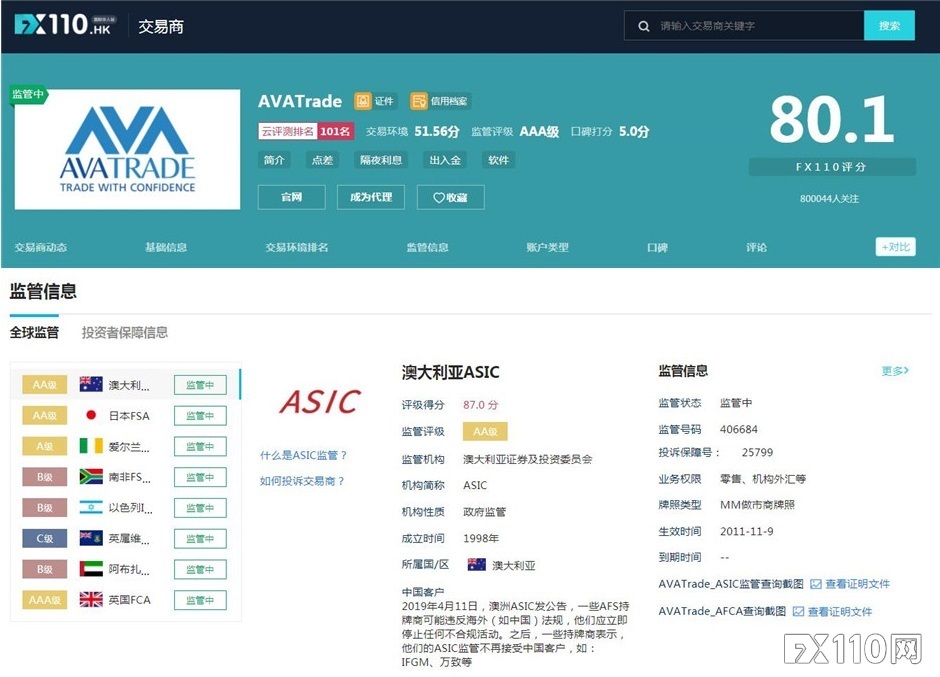Open the 点差 spread section
The width and height of the screenshot is (940, 677).
(322, 160)
